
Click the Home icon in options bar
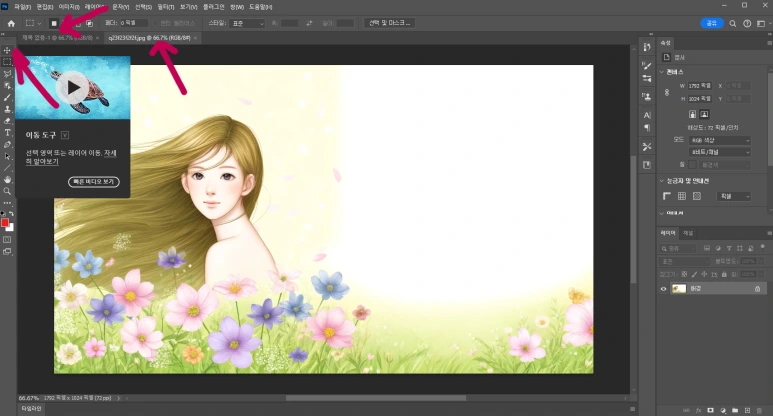coord(11,23)
